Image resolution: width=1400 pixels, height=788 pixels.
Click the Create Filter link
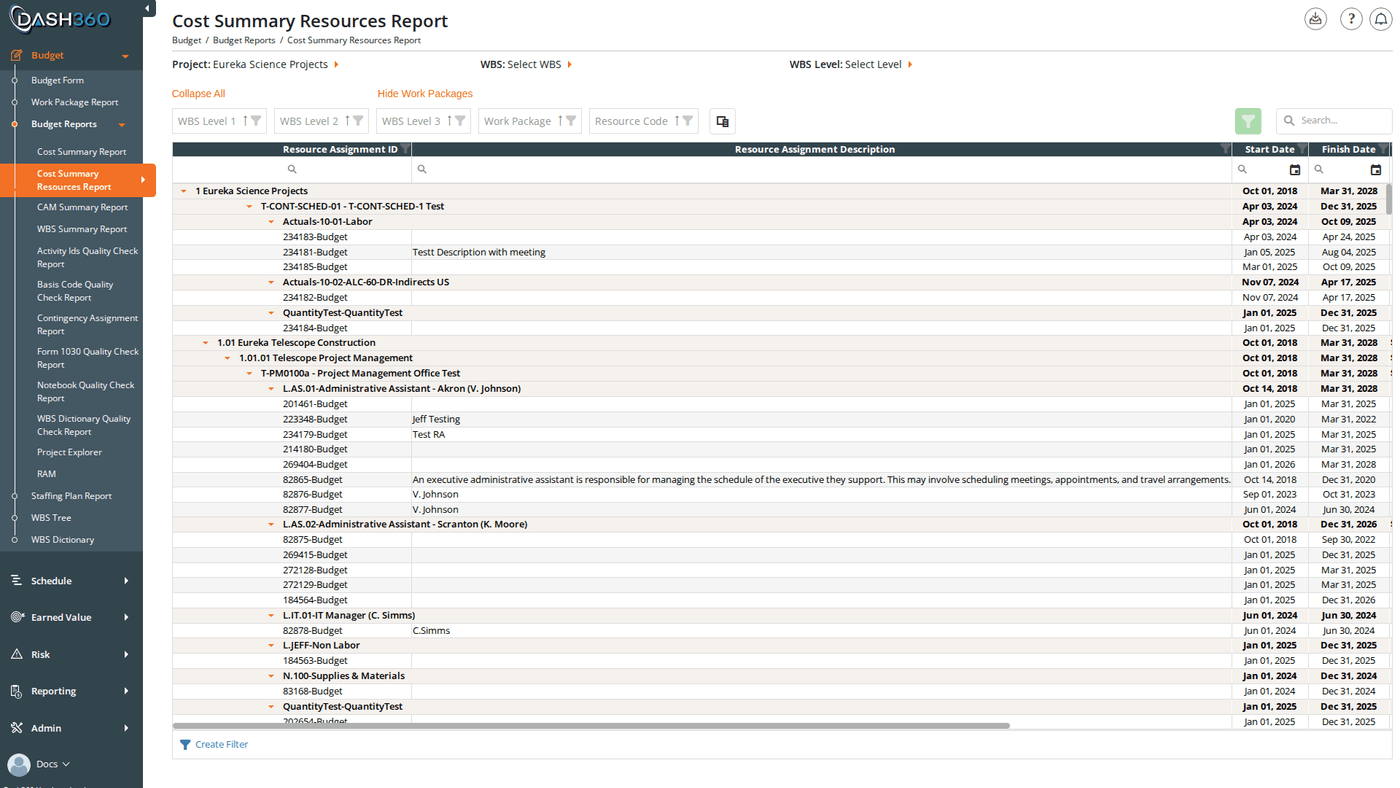pos(221,744)
